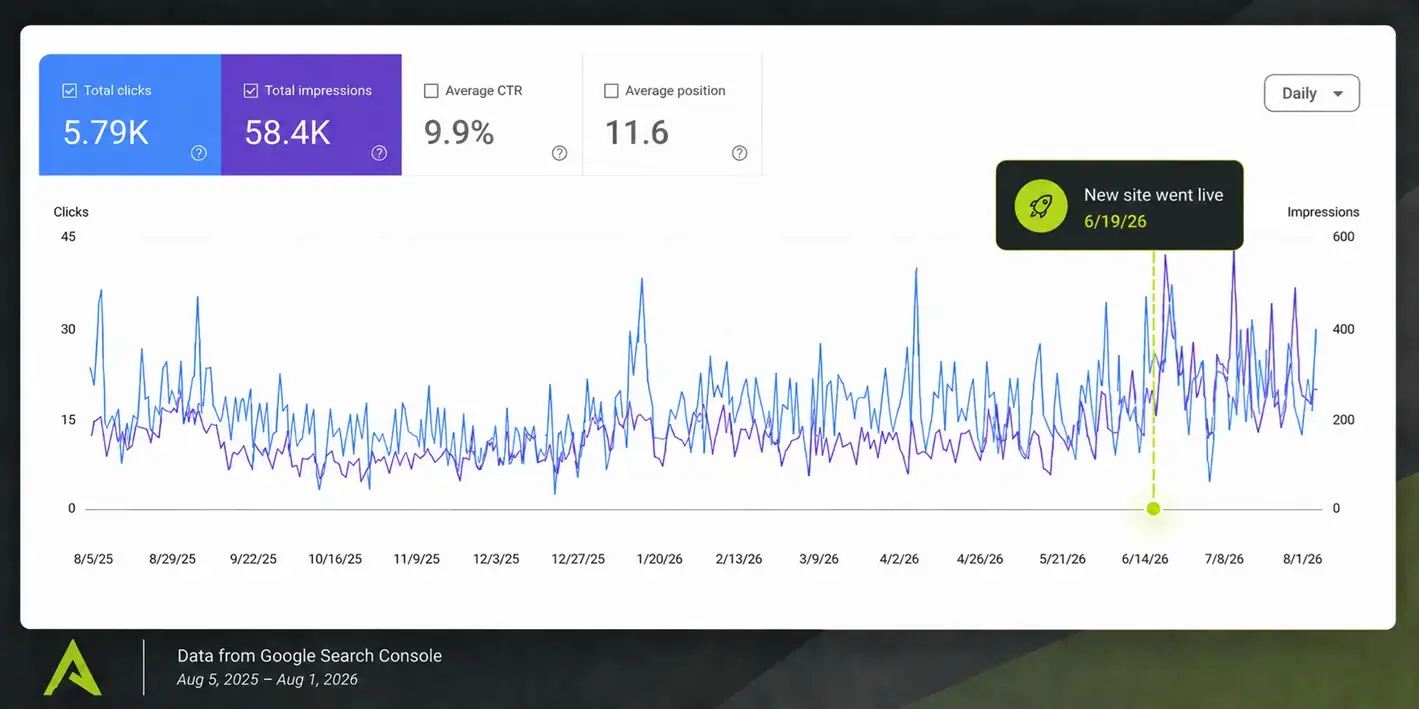
Task: Click the 6/14/26 date axis label
Action: click(x=1144, y=559)
